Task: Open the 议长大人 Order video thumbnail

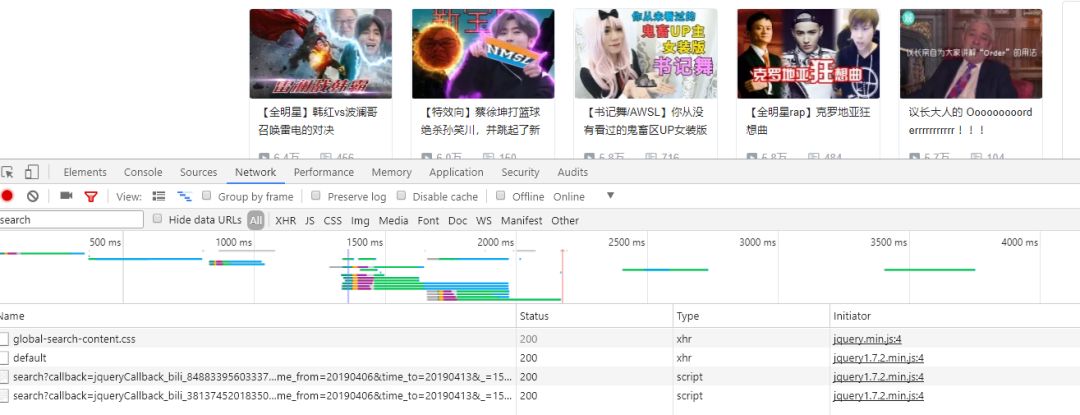Action: tap(970, 54)
